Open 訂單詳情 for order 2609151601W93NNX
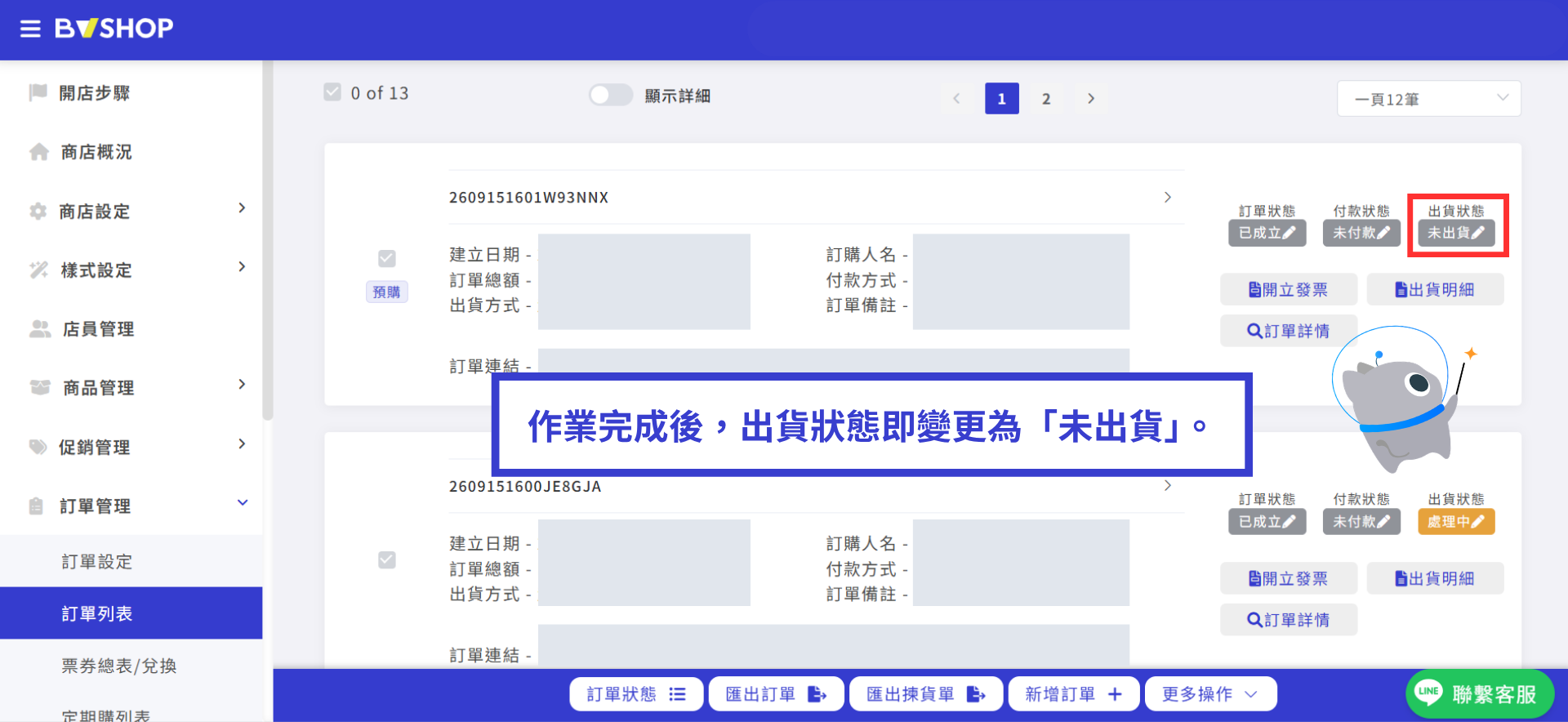Image resolution: width=1568 pixels, height=722 pixels. click(1289, 331)
